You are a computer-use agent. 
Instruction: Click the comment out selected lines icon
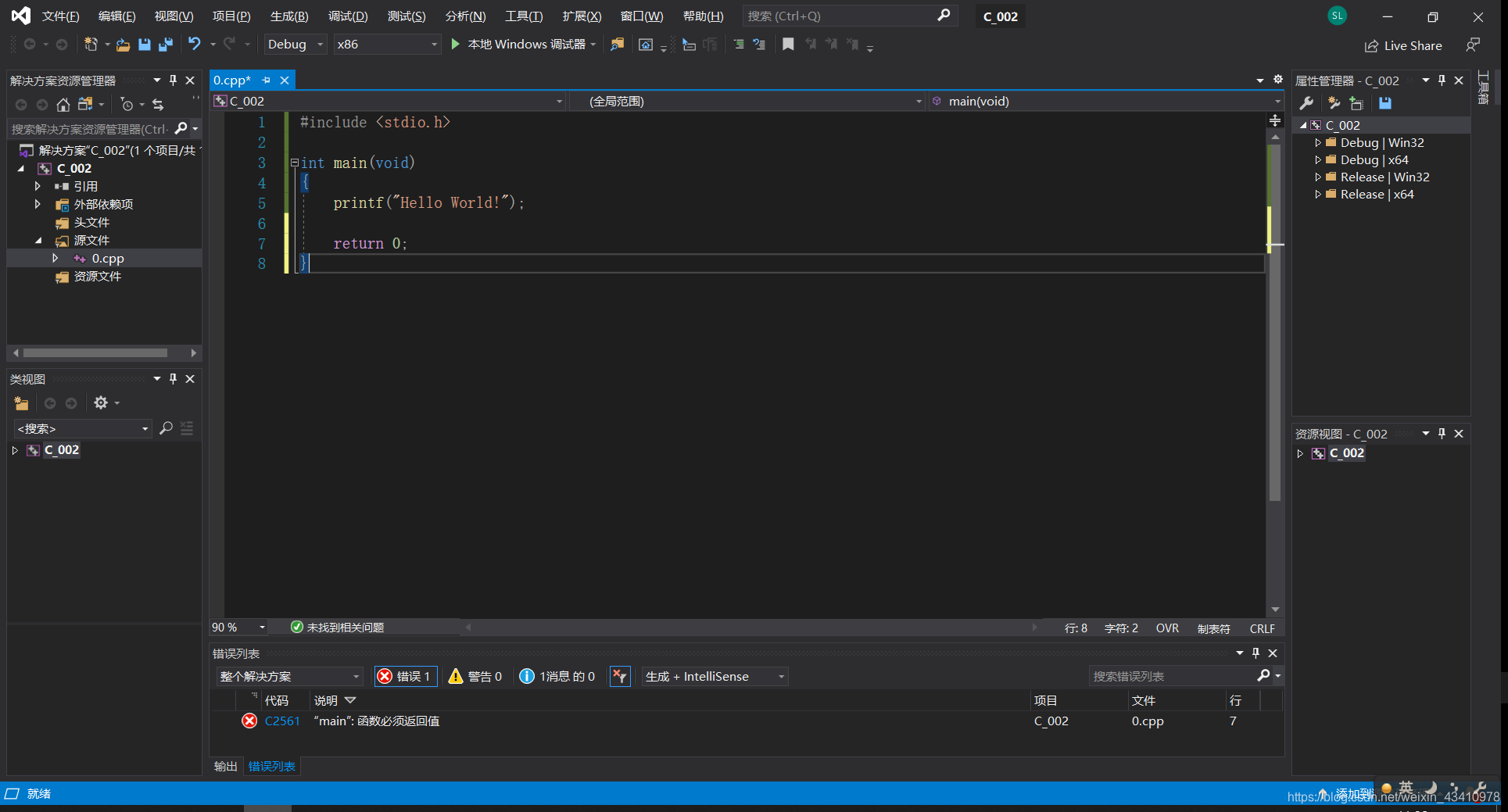739,45
